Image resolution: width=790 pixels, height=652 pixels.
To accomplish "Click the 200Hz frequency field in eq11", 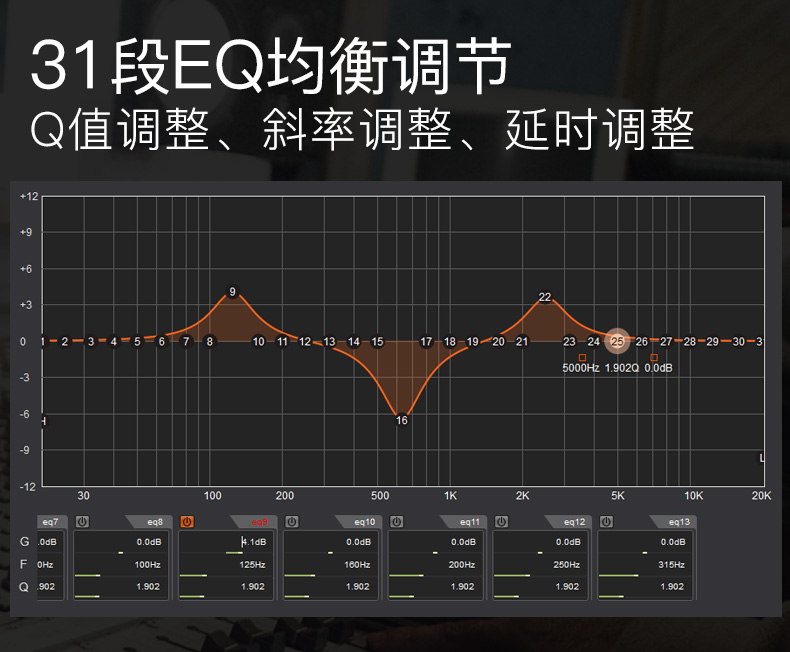I will coord(462,565).
